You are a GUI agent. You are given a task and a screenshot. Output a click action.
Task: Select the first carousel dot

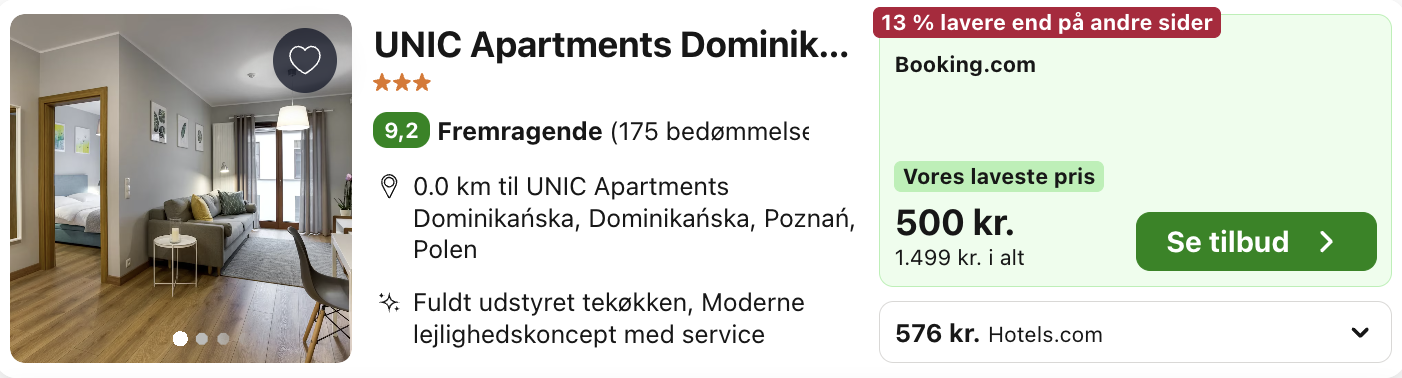coord(181,339)
